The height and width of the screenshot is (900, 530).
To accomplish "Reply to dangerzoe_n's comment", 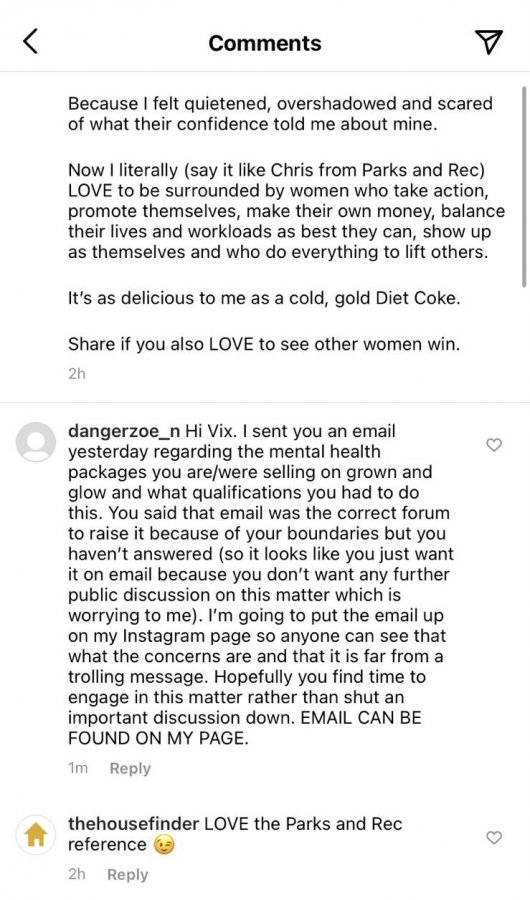I will (130, 769).
